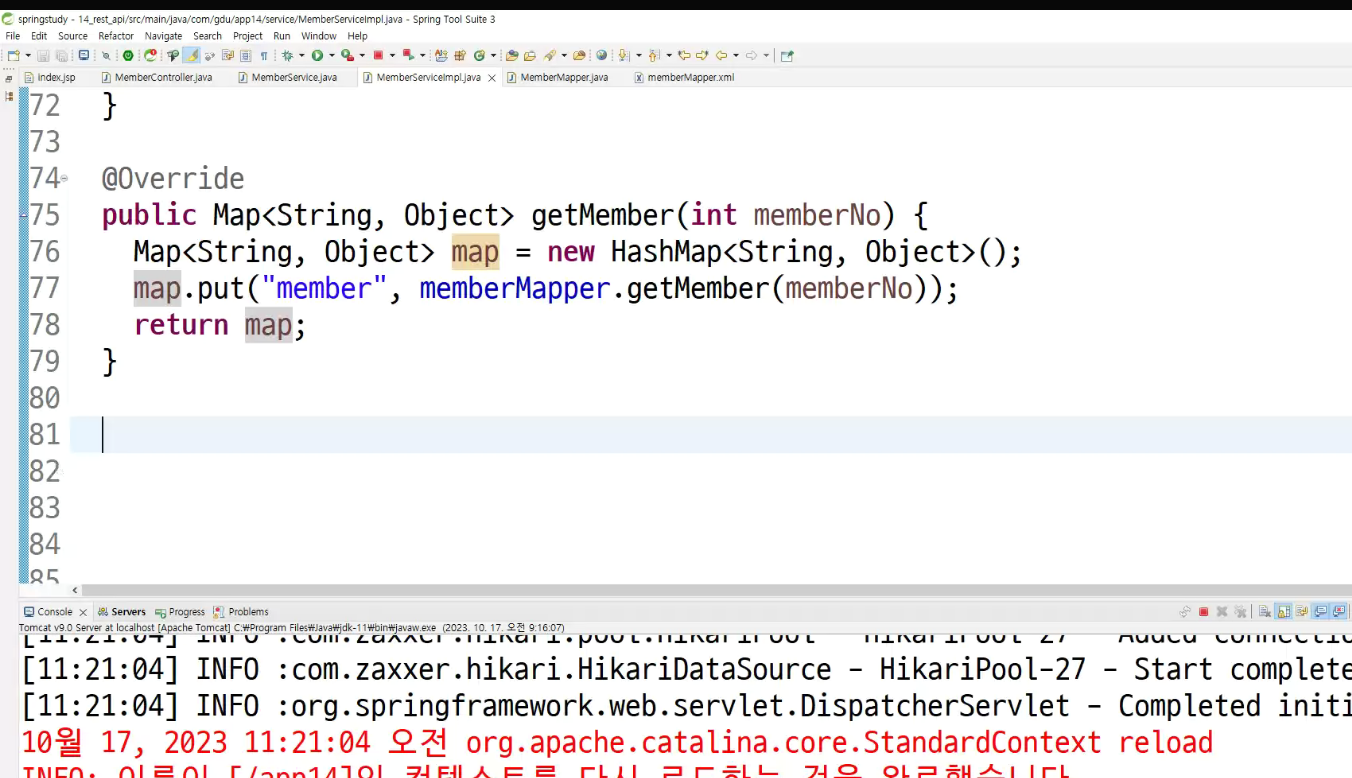Click the editor horizontal scrollbar
Screen dimensions: 1352x778
716,591
